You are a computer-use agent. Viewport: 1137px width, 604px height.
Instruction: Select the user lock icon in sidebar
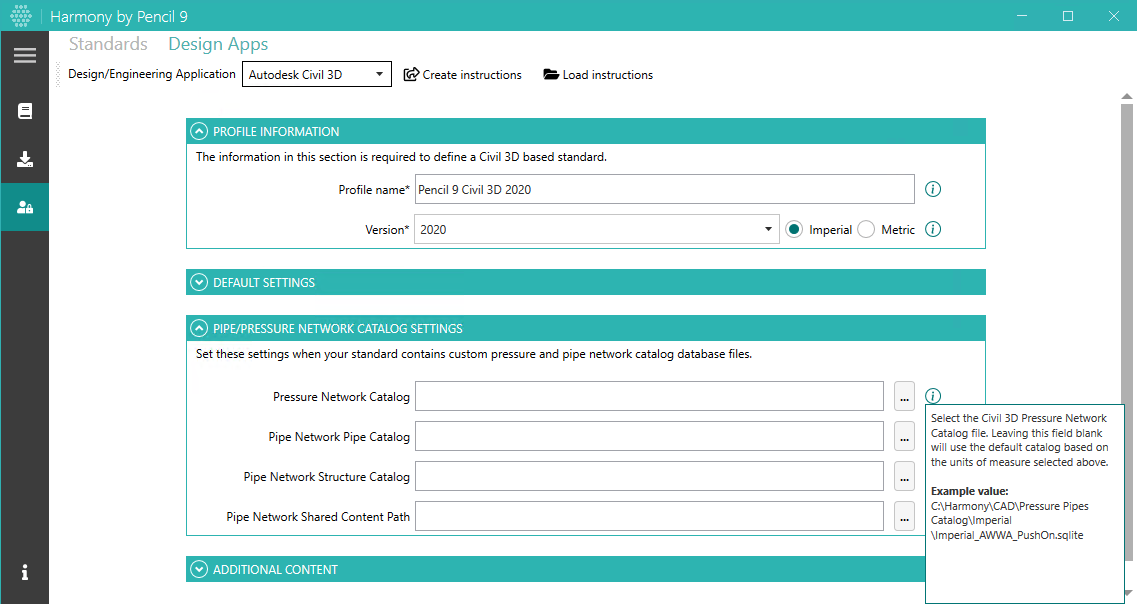[x=25, y=207]
